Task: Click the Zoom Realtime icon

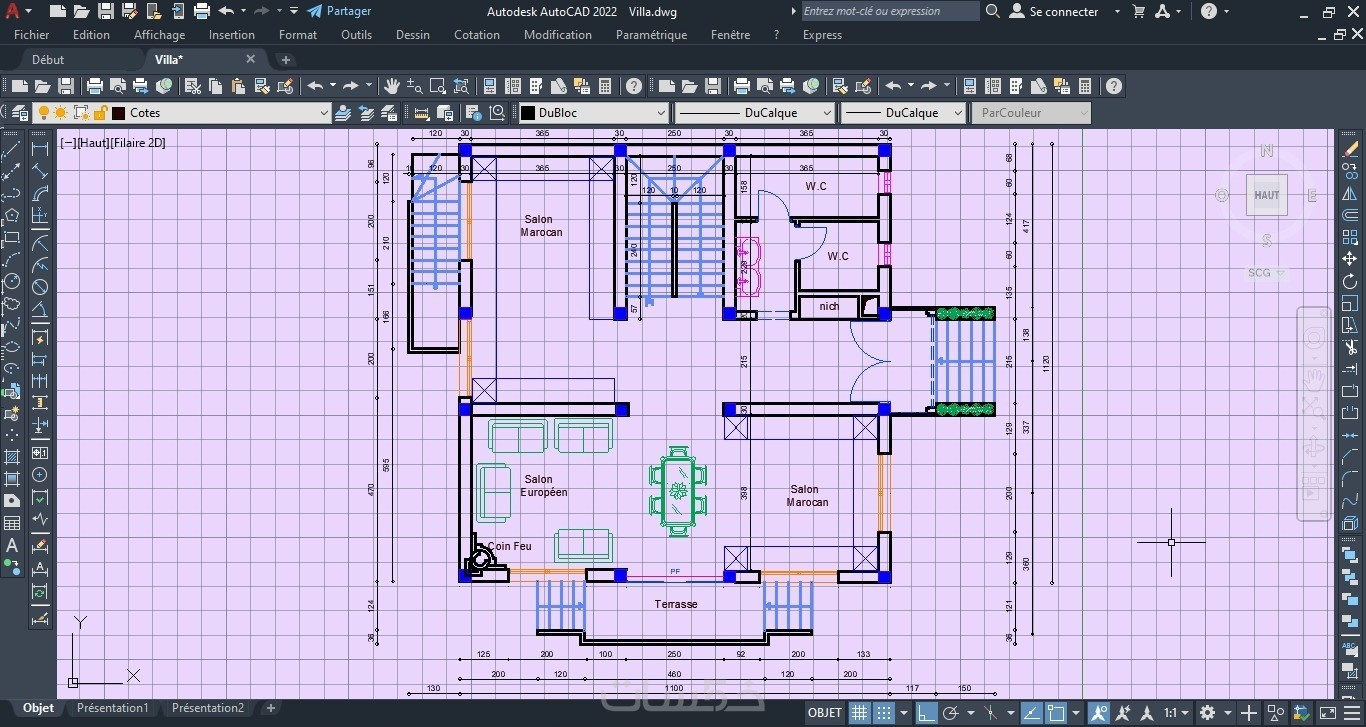Action: click(x=414, y=86)
